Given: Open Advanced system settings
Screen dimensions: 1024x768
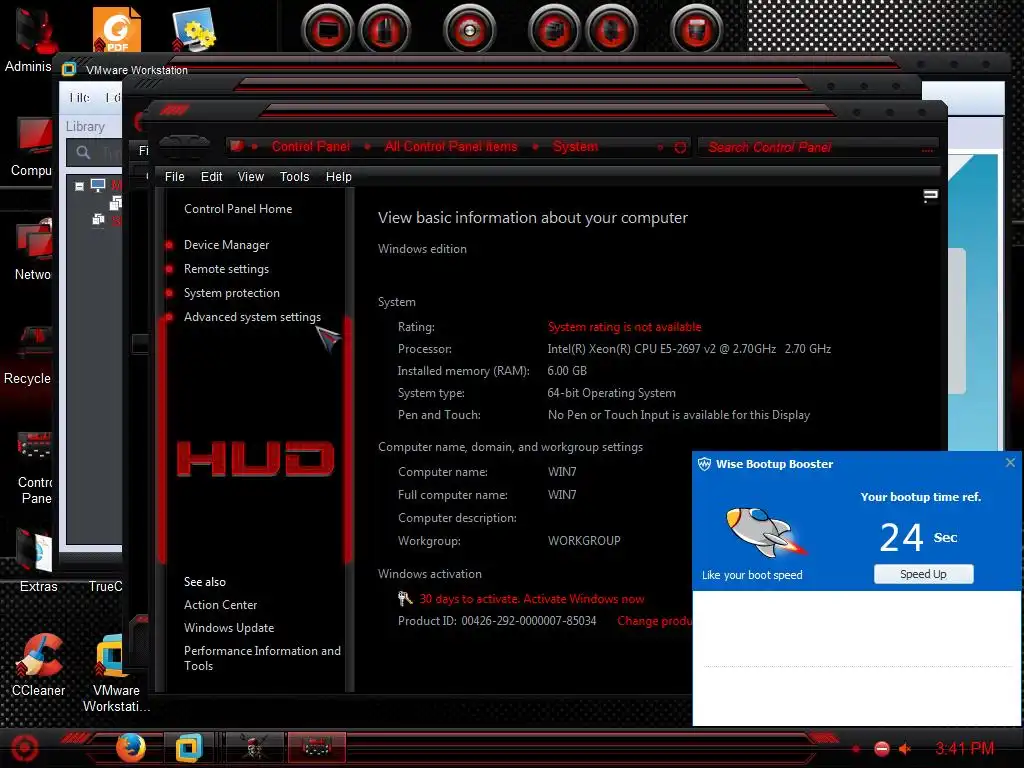Looking at the screenshot, I should (x=252, y=317).
